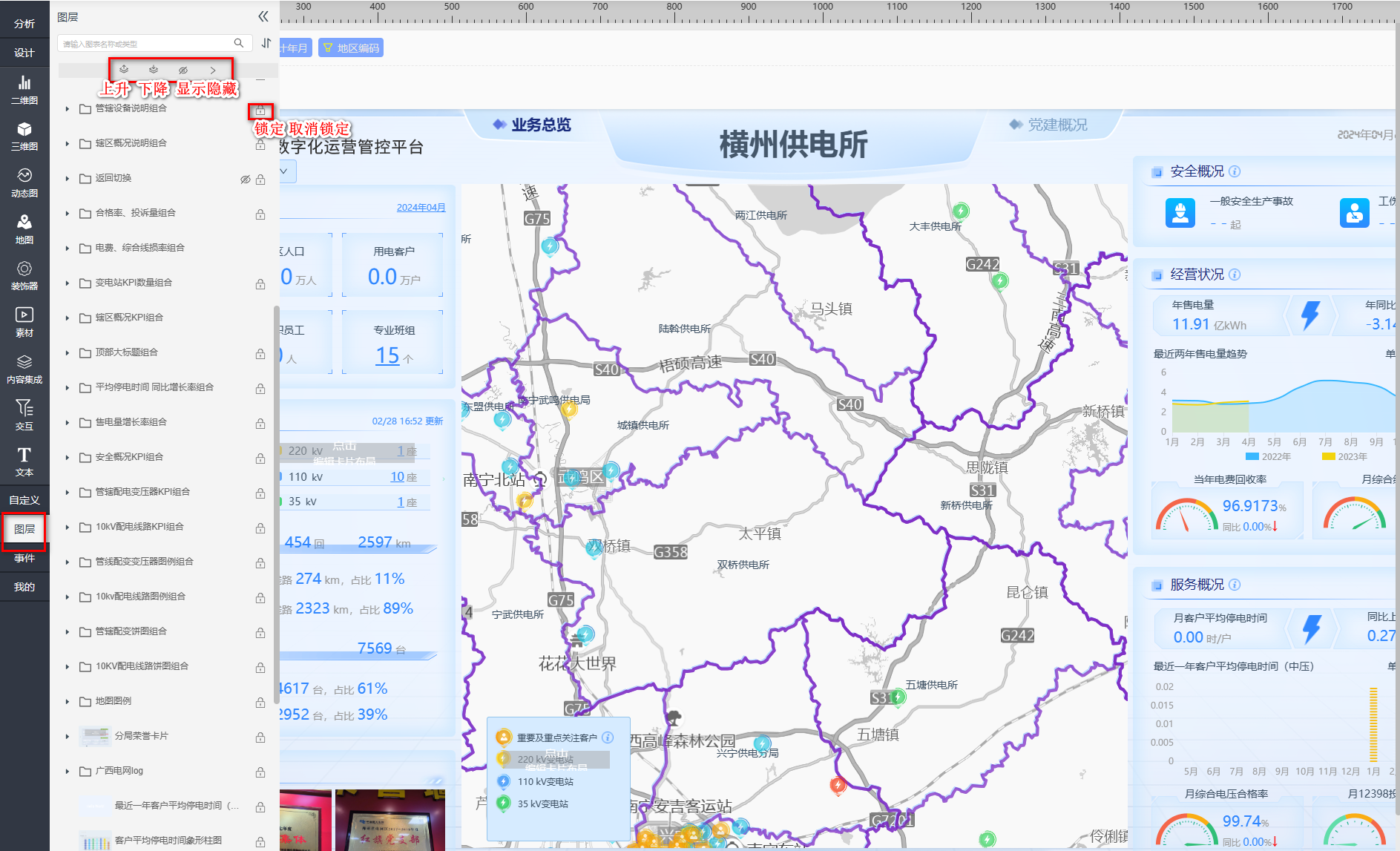Image resolution: width=1400 pixels, height=851 pixels.
Task: Expand the 分局荣誉卡片 layer
Action: point(67,736)
